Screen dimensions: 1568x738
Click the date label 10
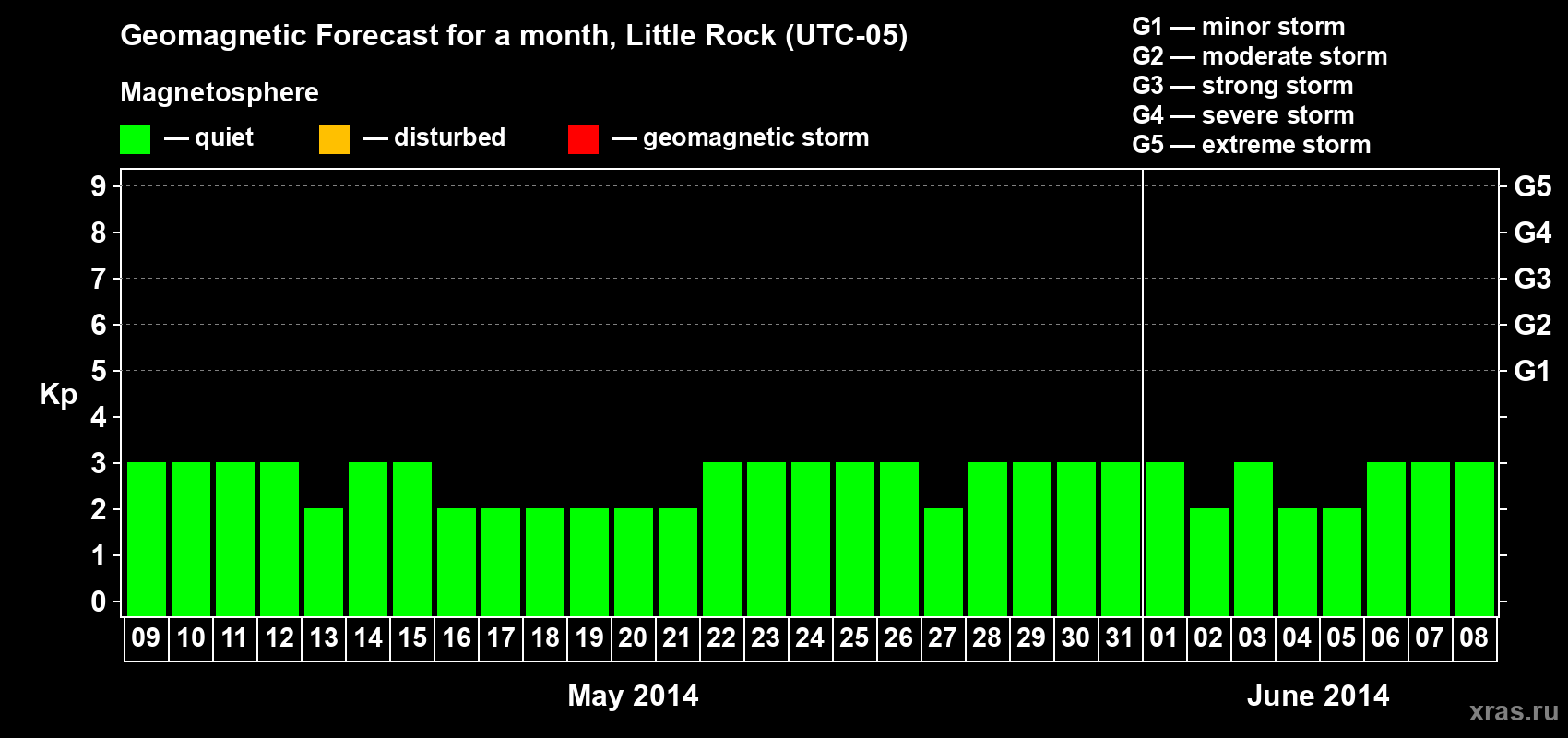(x=191, y=638)
